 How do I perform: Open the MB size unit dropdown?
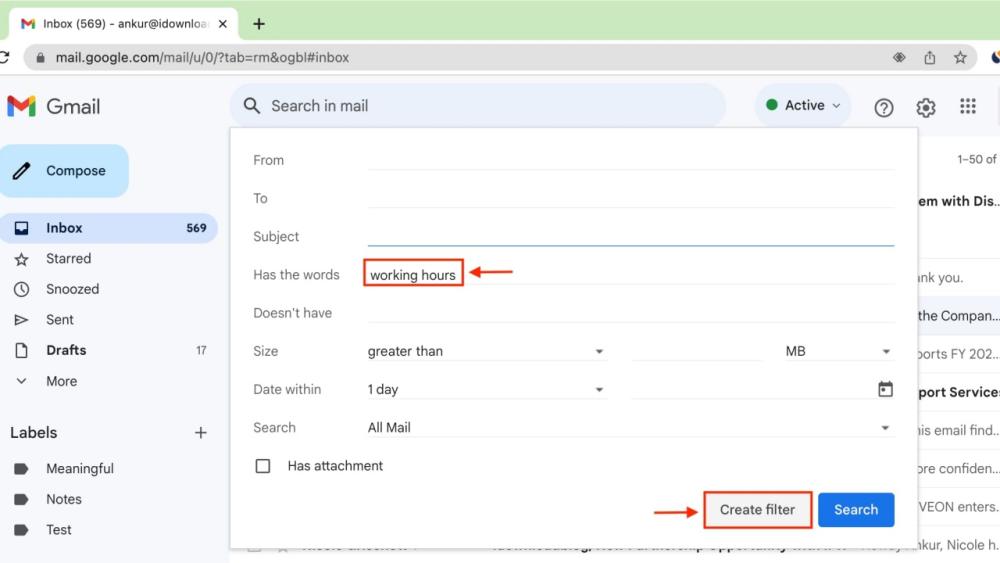838,352
